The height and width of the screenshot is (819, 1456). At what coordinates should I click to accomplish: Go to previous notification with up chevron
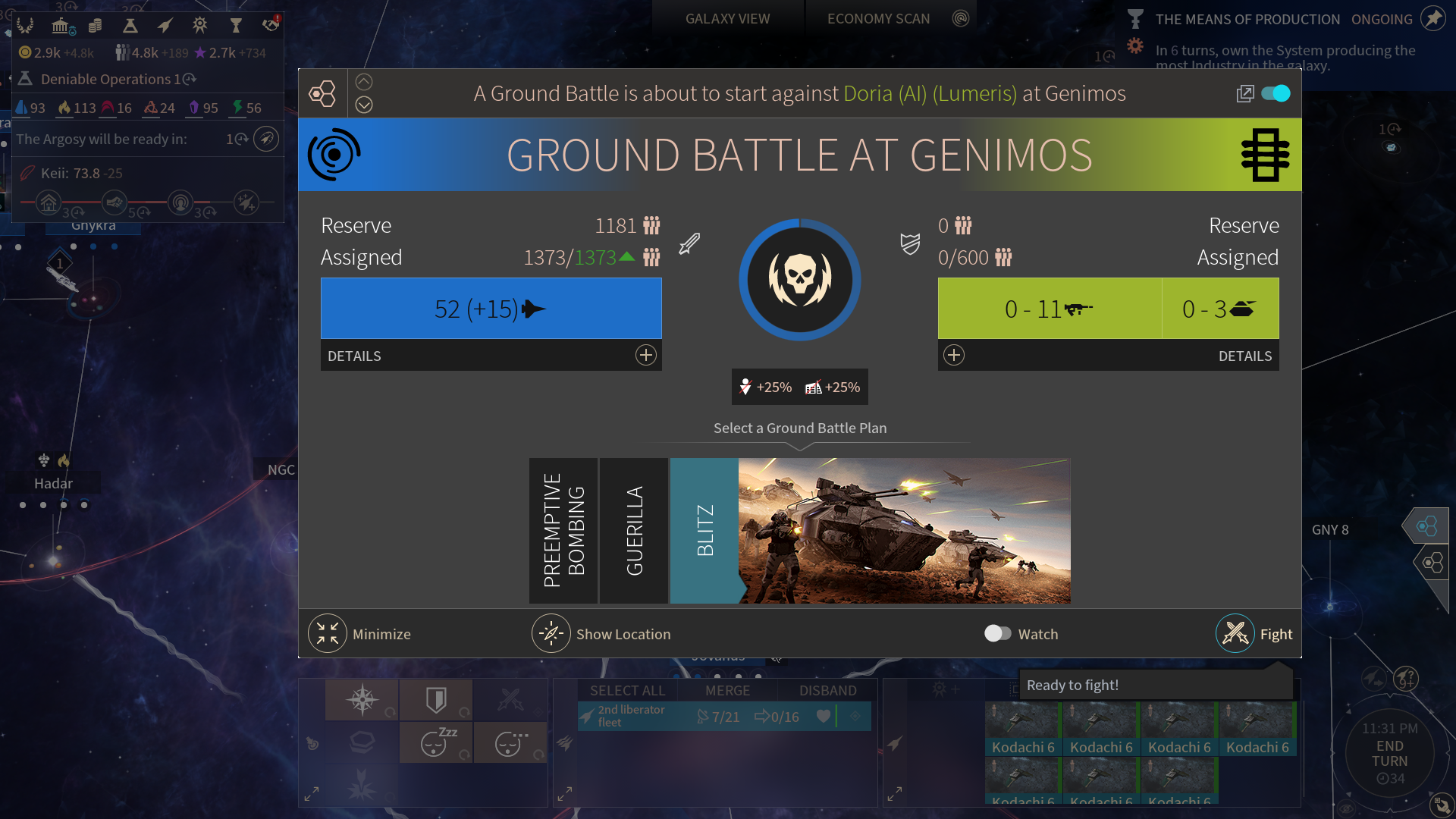(364, 82)
